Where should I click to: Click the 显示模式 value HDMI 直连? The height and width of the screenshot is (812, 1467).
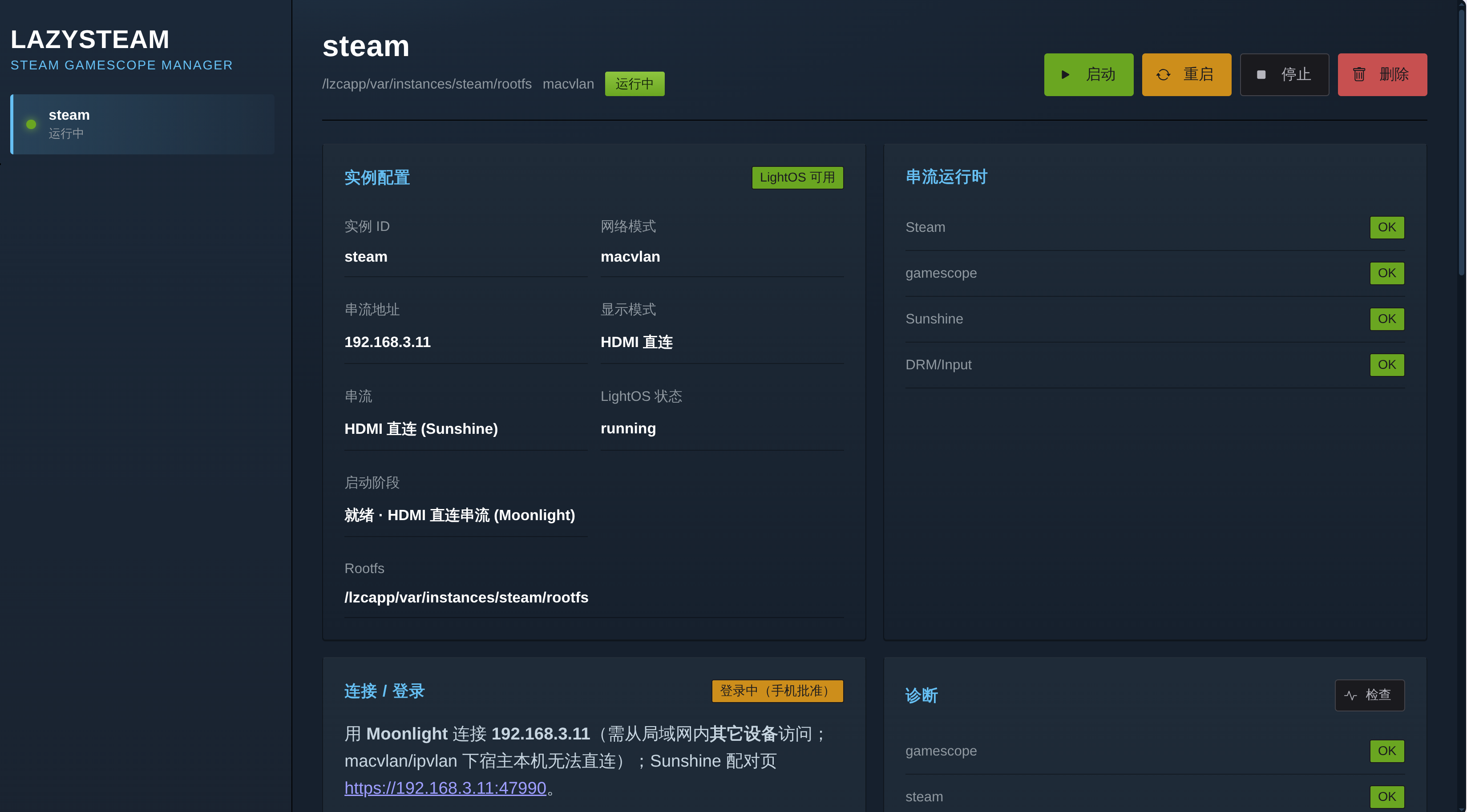(x=637, y=342)
